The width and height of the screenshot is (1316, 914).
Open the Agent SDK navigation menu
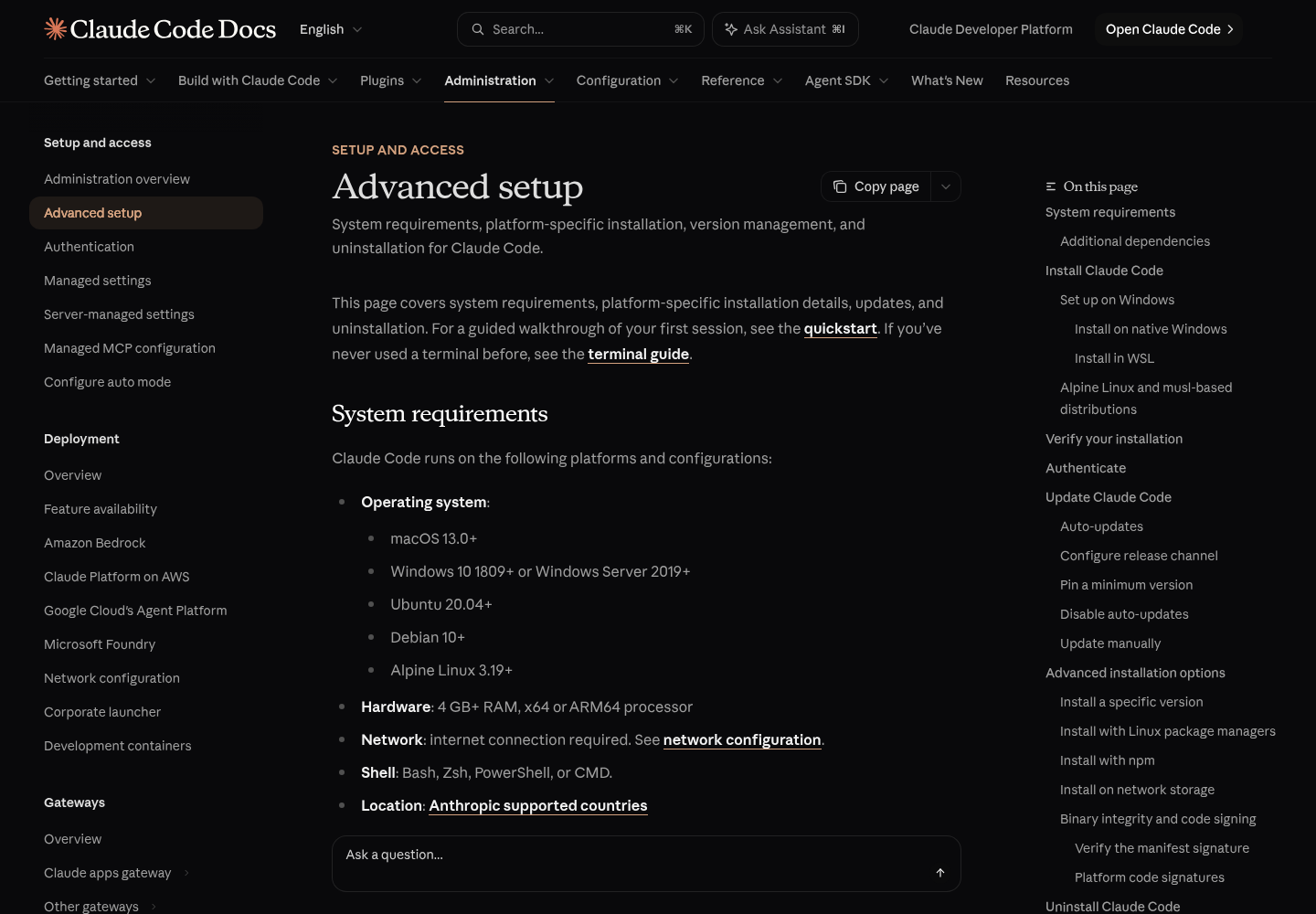point(847,80)
